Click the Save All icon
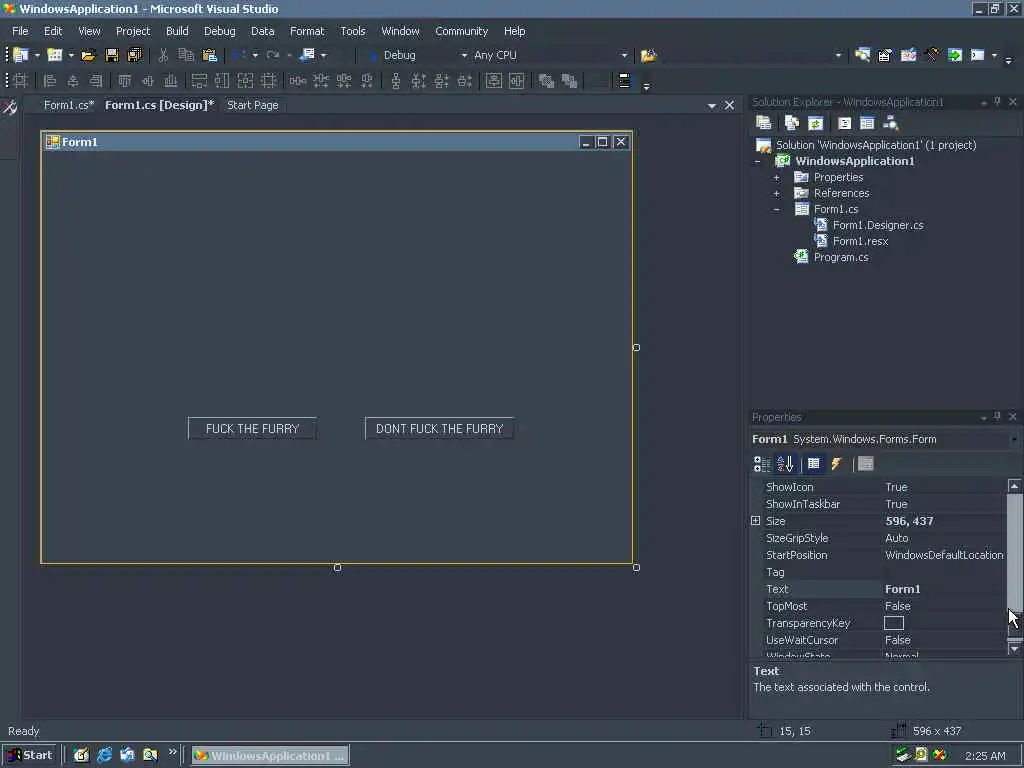This screenshot has width=1024, height=768. [135, 56]
